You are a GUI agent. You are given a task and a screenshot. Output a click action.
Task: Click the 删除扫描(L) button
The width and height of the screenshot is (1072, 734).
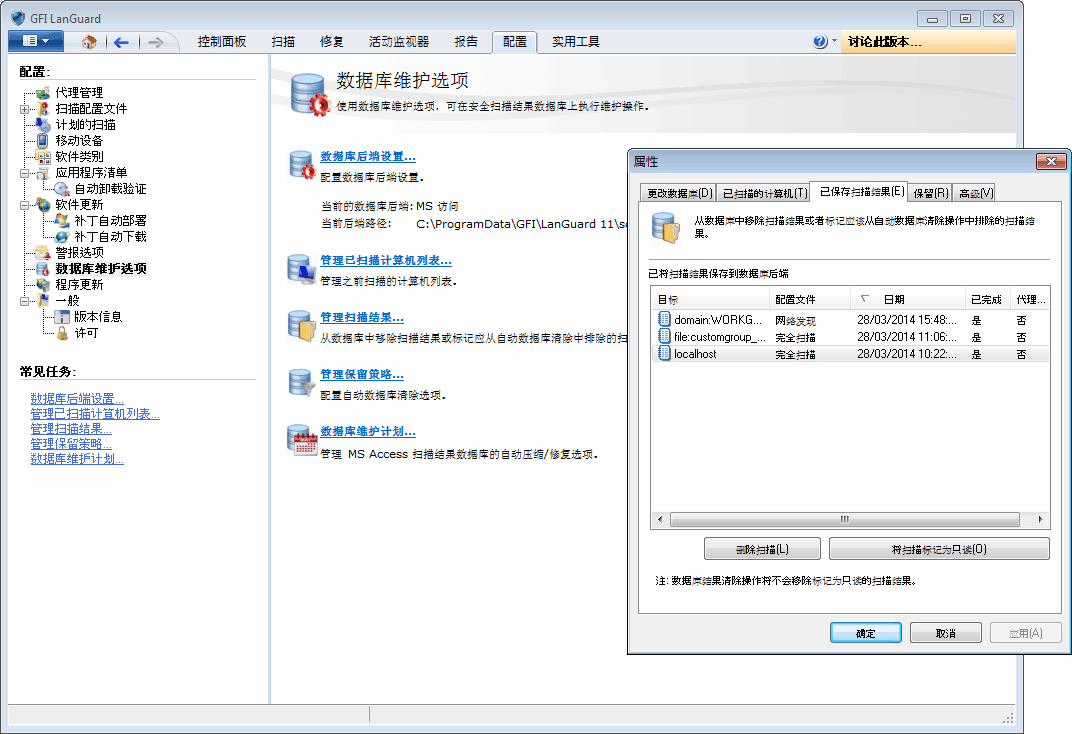pos(762,549)
